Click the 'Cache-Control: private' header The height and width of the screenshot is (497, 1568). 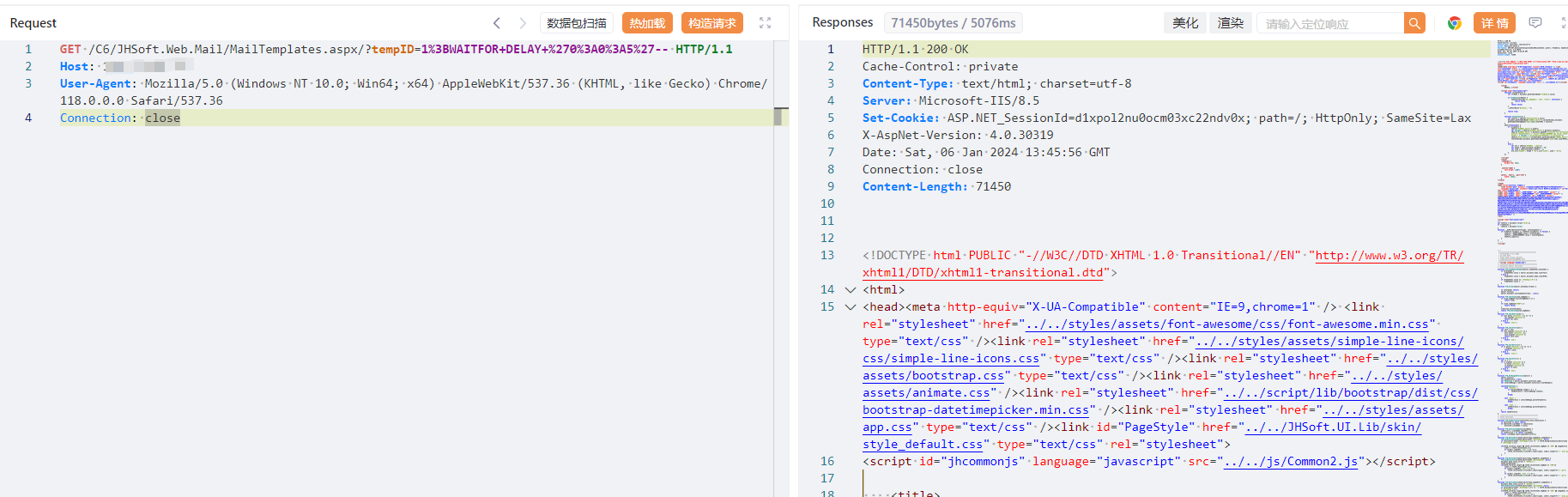pos(940,67)
